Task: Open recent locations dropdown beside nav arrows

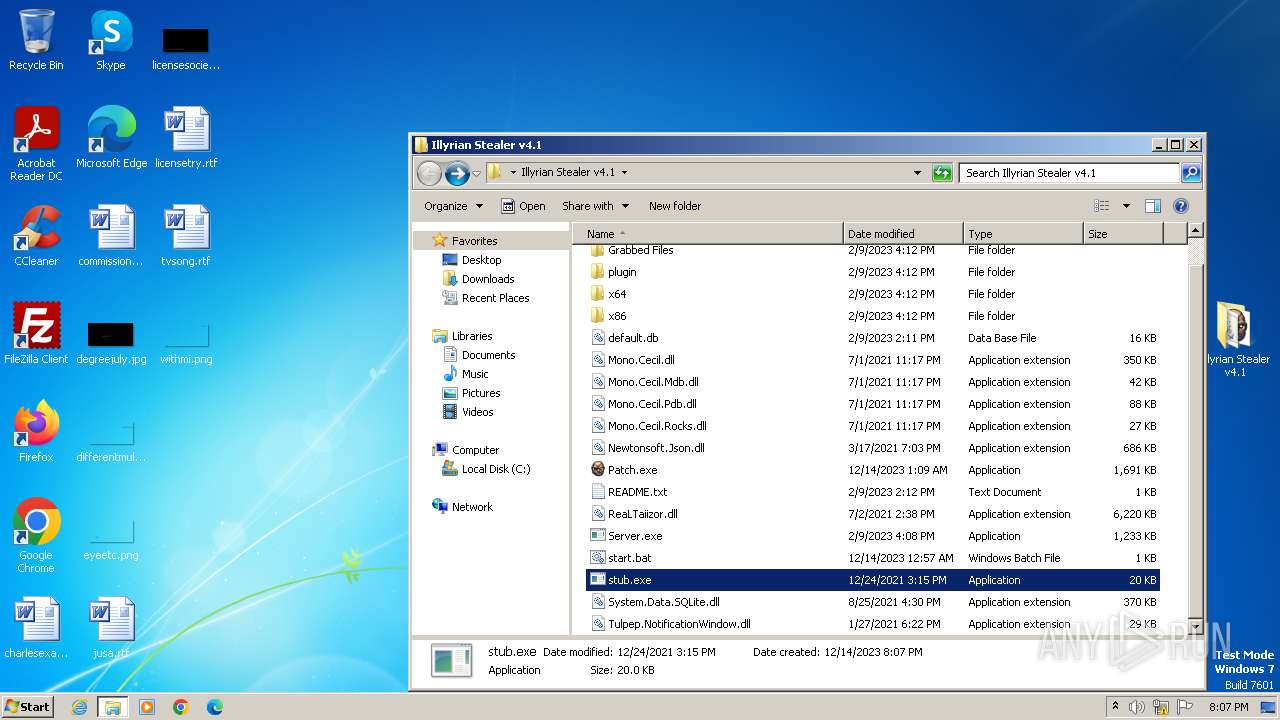Action: pyautogui.click(x=476, y=173)
